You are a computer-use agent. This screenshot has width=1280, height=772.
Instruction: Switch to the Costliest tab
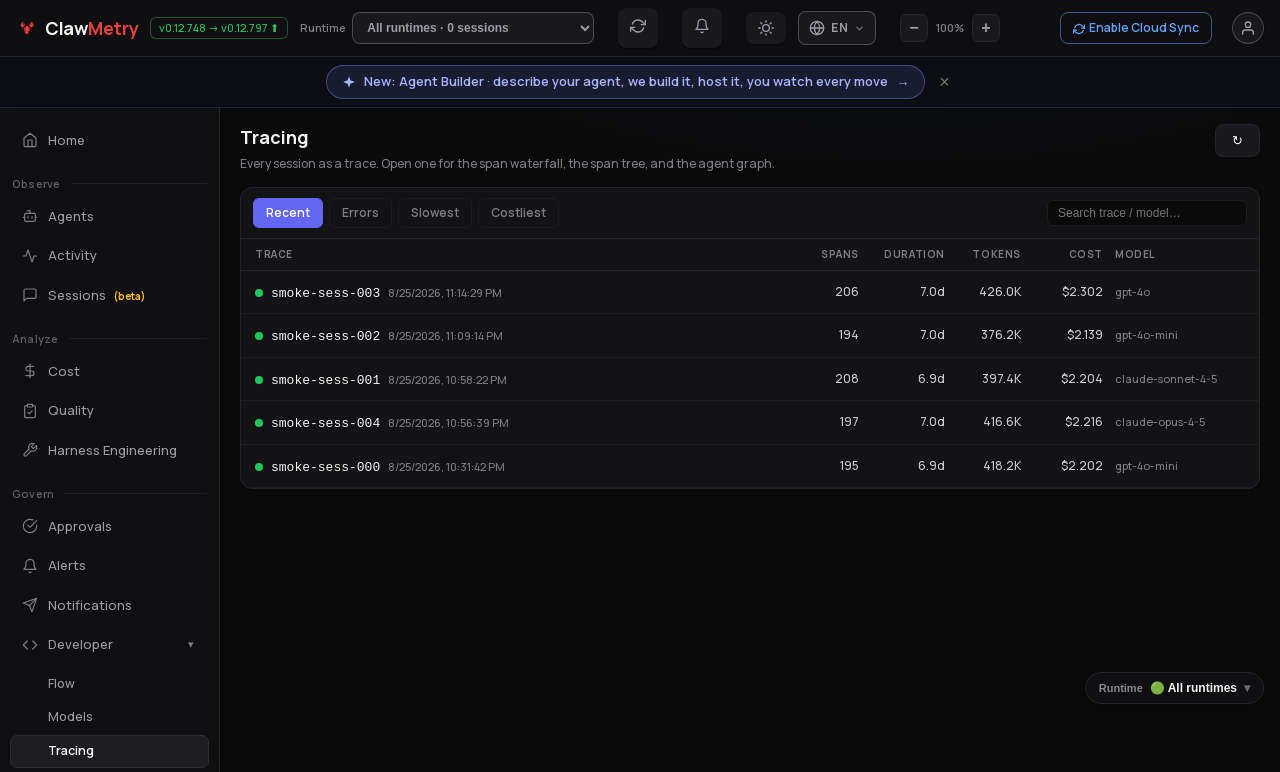click(518, 213)
